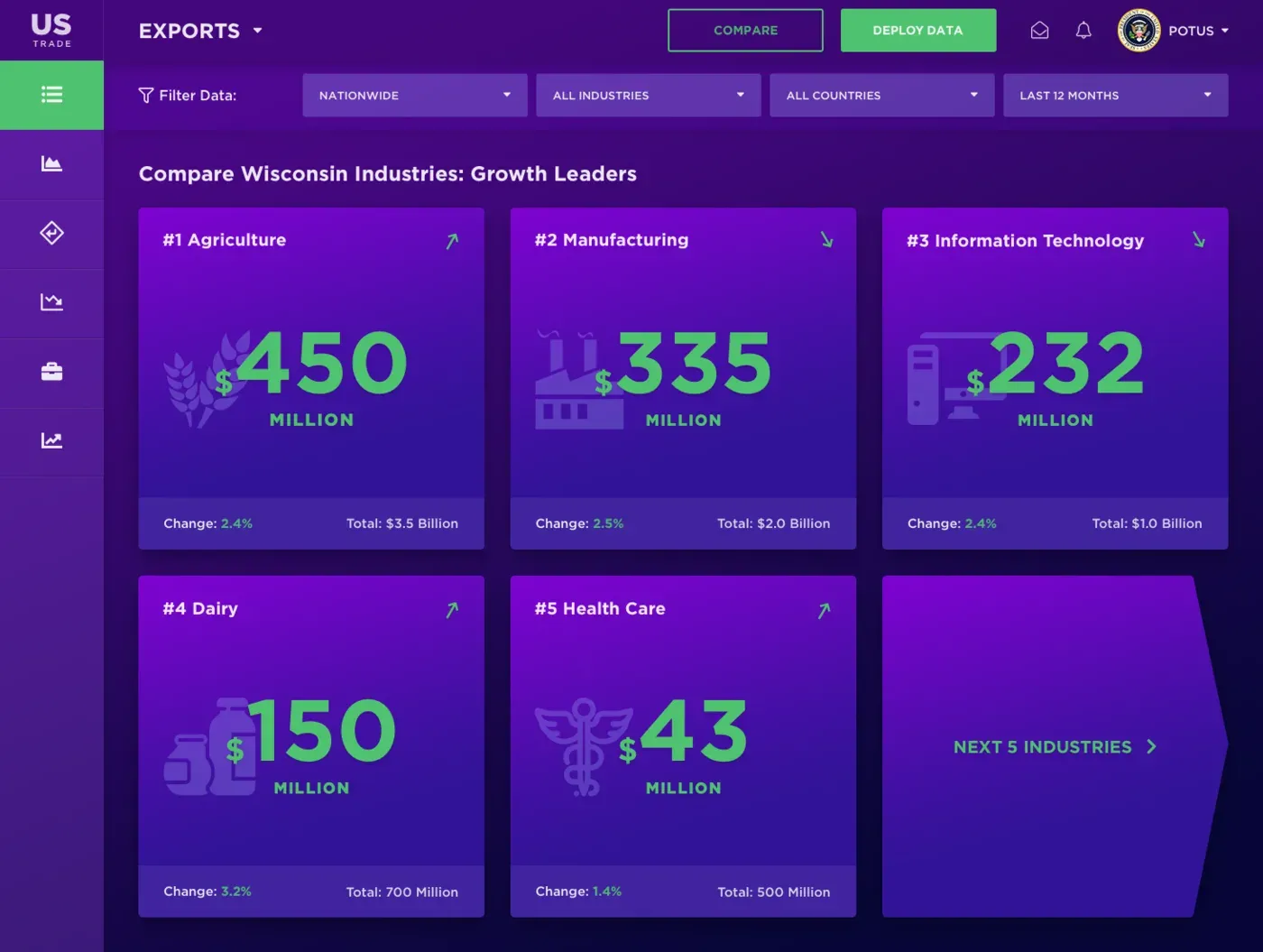Click the filter funnel icon
The height and width of the screenshot is (952, 1263).
pos(145,96)
